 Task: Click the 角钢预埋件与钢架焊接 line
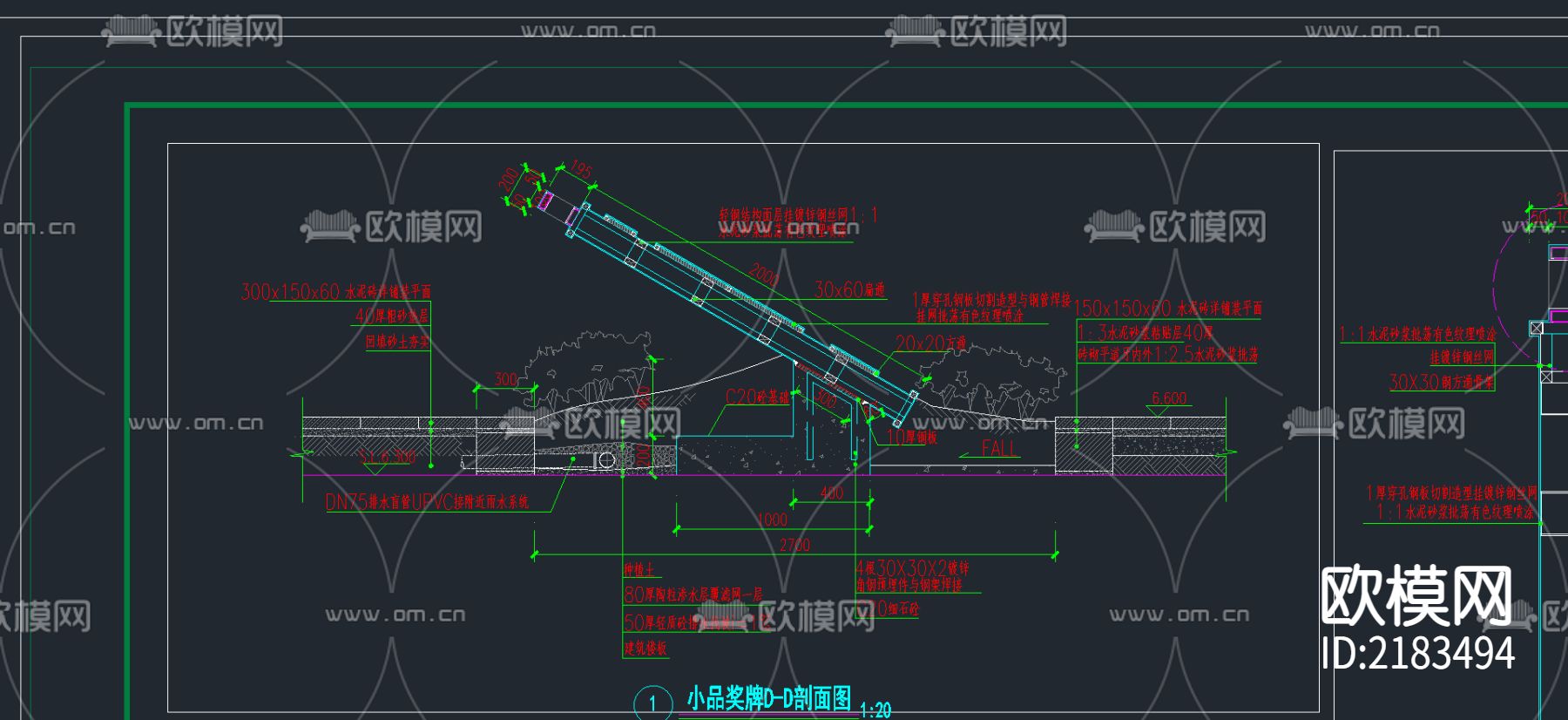click(x=909, y=585)
